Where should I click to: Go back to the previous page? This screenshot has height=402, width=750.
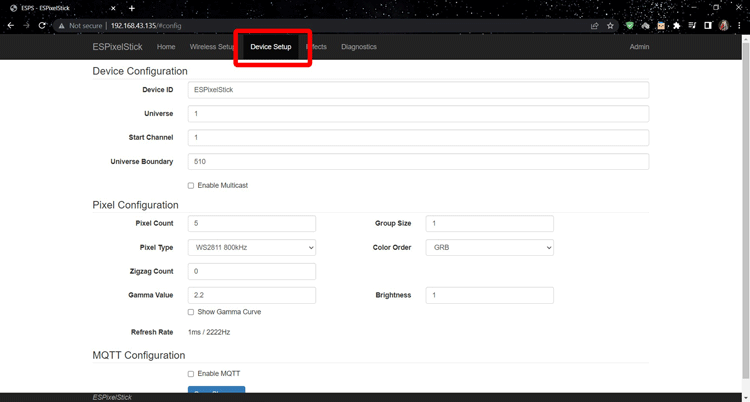[x=11, y=26]
